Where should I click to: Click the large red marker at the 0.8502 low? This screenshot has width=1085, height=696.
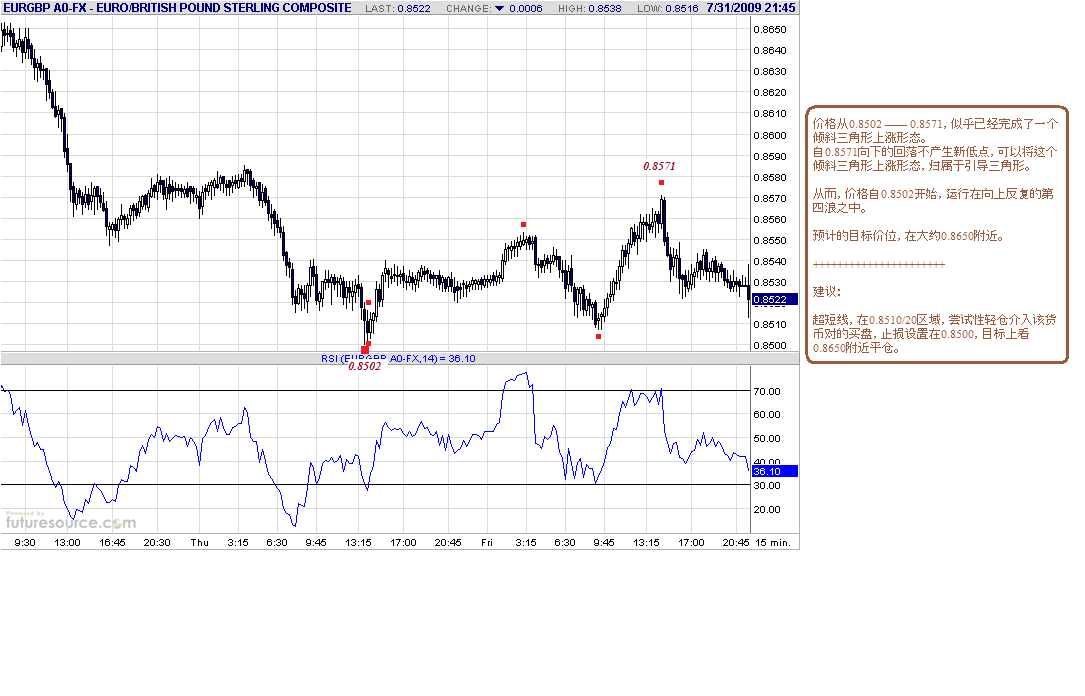point(365,349)
